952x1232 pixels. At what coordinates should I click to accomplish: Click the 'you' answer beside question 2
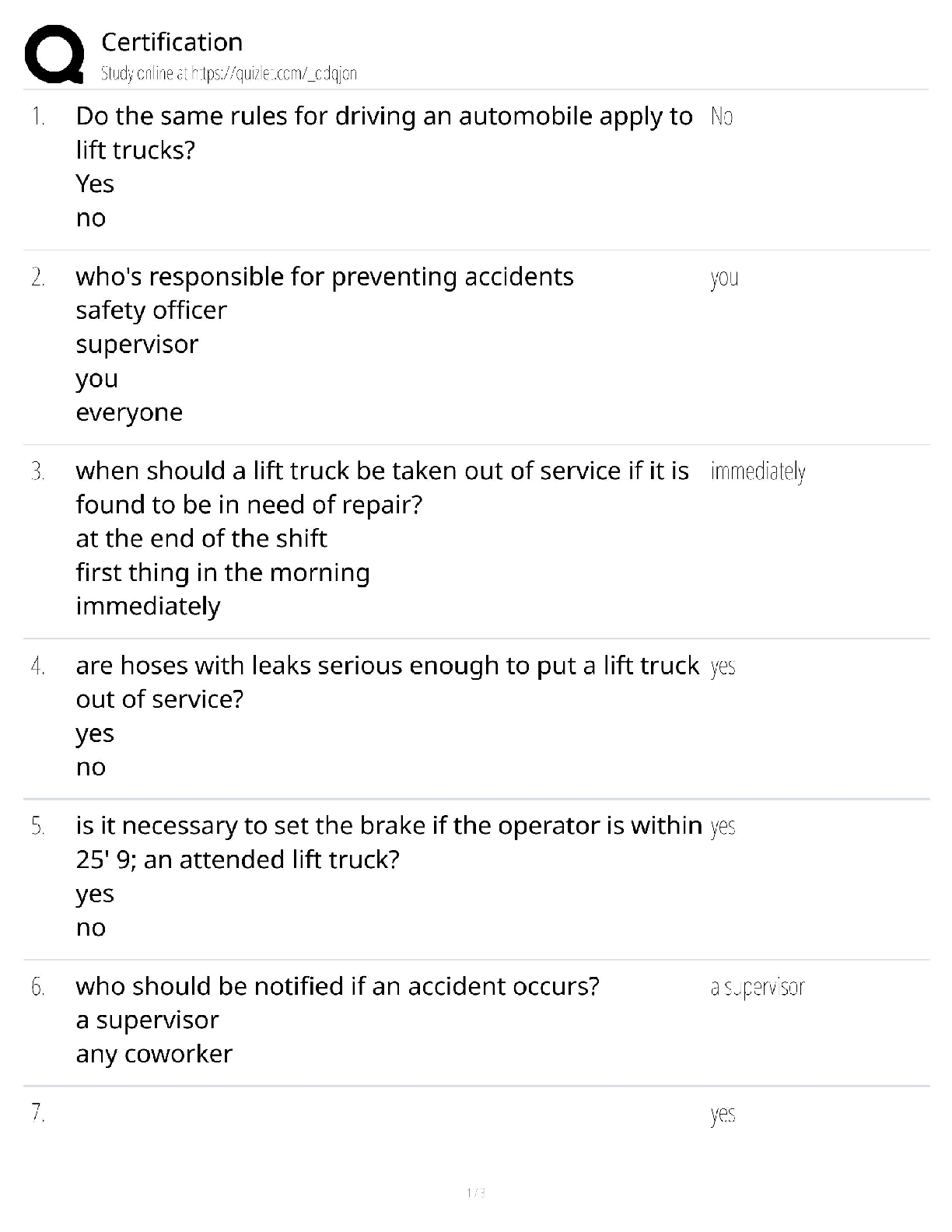tap(724, 278)
